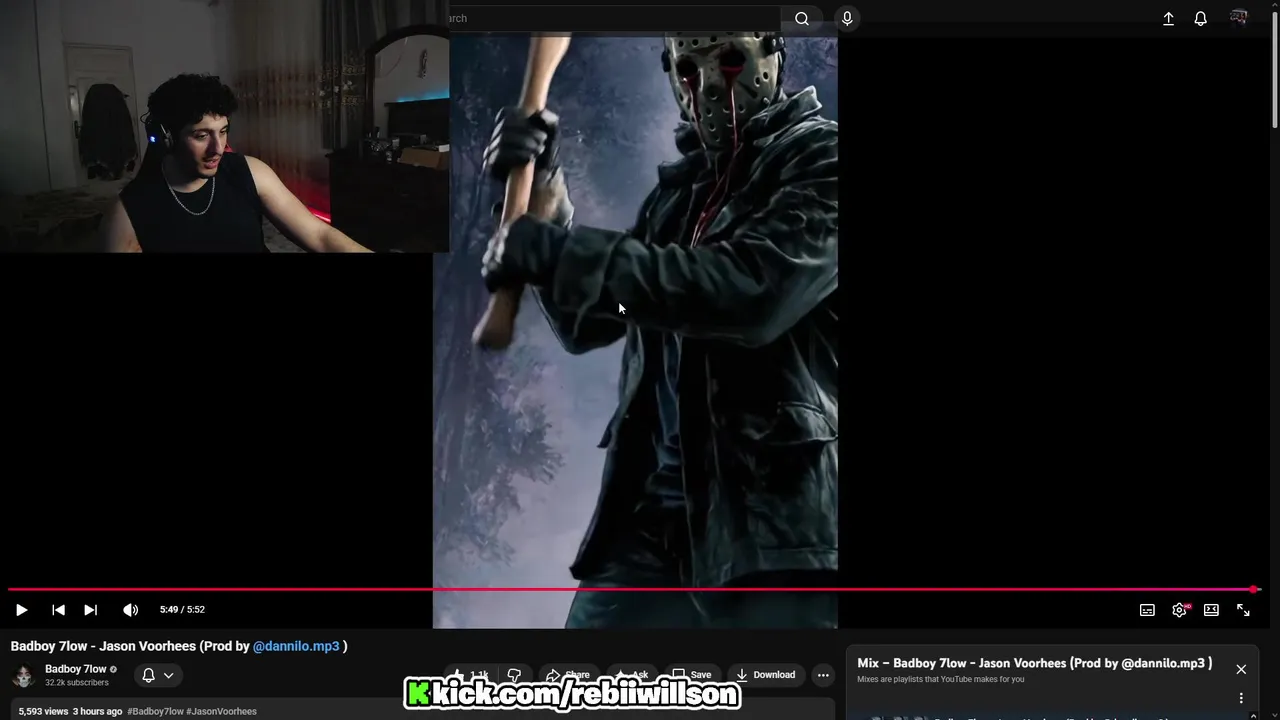Mute the video using the speaker icon
This screenshot has width=1280, height=720.
(x=130, y=610)
